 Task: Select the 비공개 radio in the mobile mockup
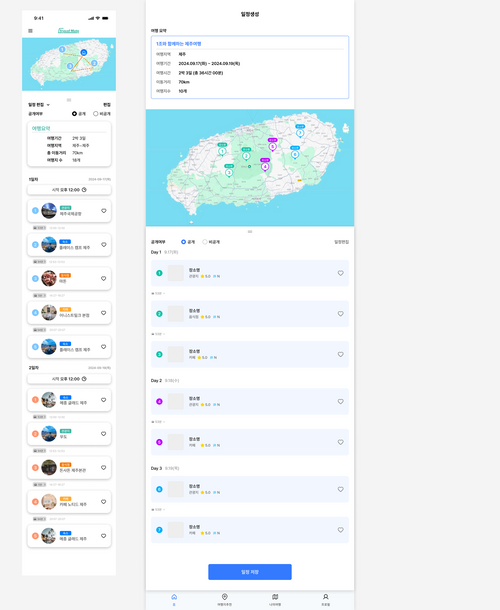click(x=95, y=114)
